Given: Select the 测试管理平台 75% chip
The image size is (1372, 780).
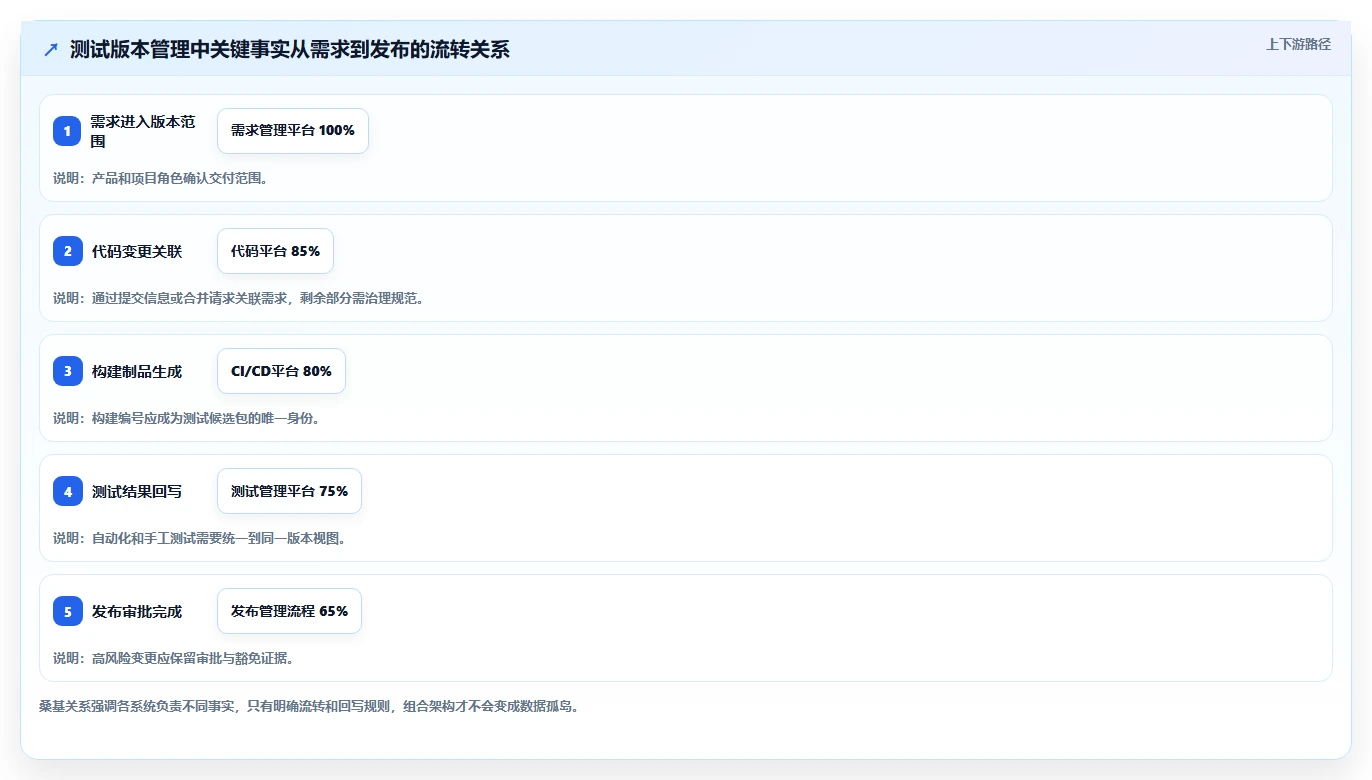Looking at the screenshot, I should (x=289, y=491).
